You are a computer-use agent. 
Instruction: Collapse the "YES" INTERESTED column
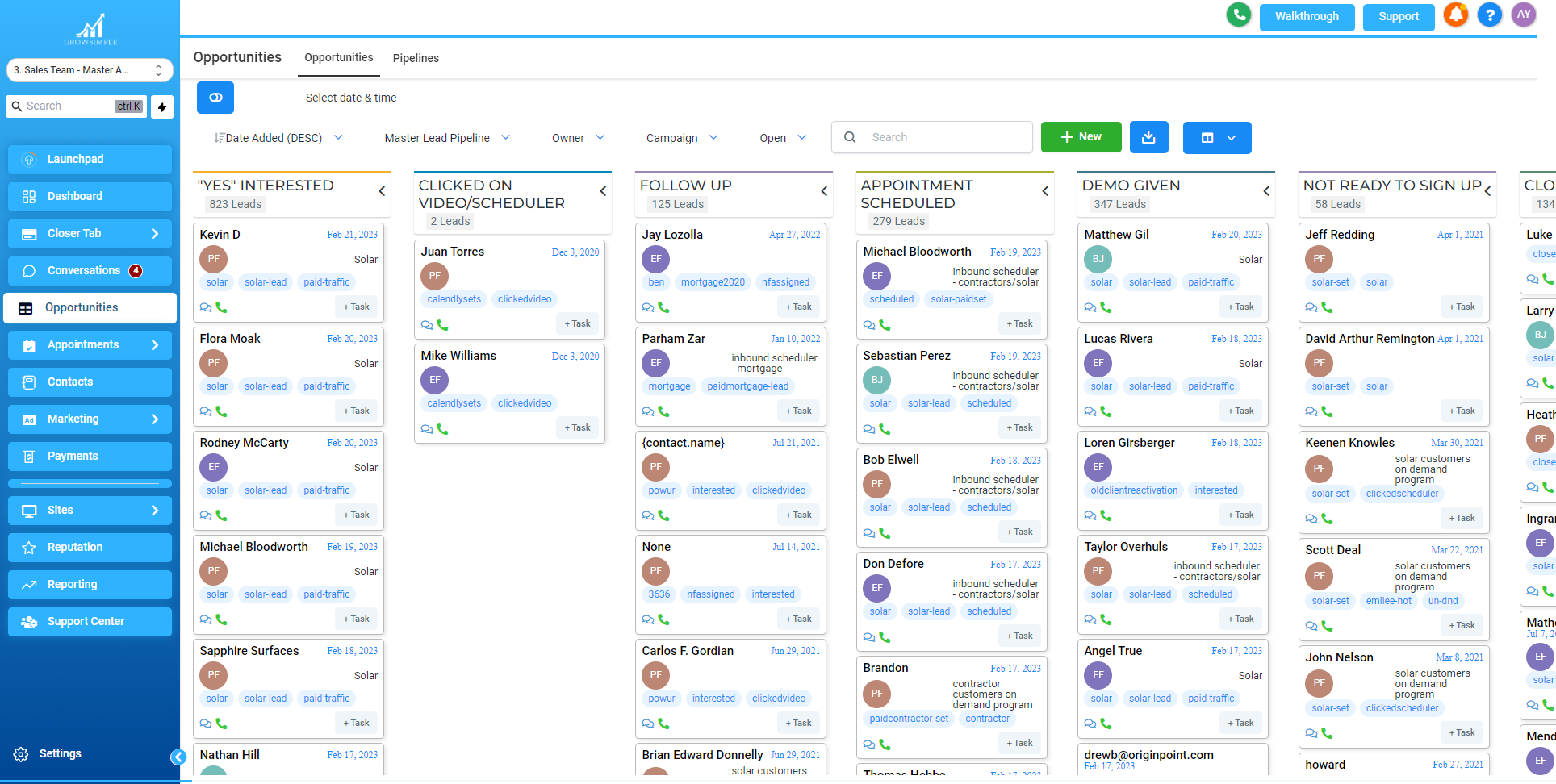click(x=382, y=191)
